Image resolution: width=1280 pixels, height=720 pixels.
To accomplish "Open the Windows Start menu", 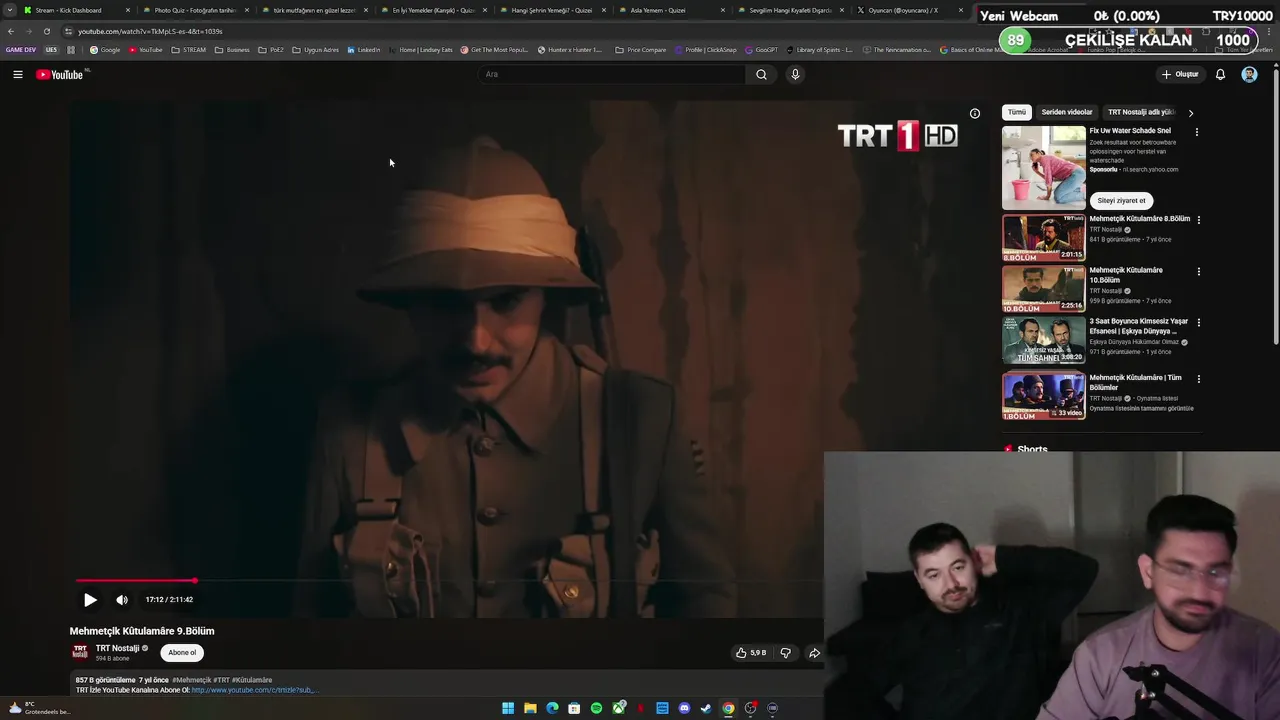I will 508,708.
